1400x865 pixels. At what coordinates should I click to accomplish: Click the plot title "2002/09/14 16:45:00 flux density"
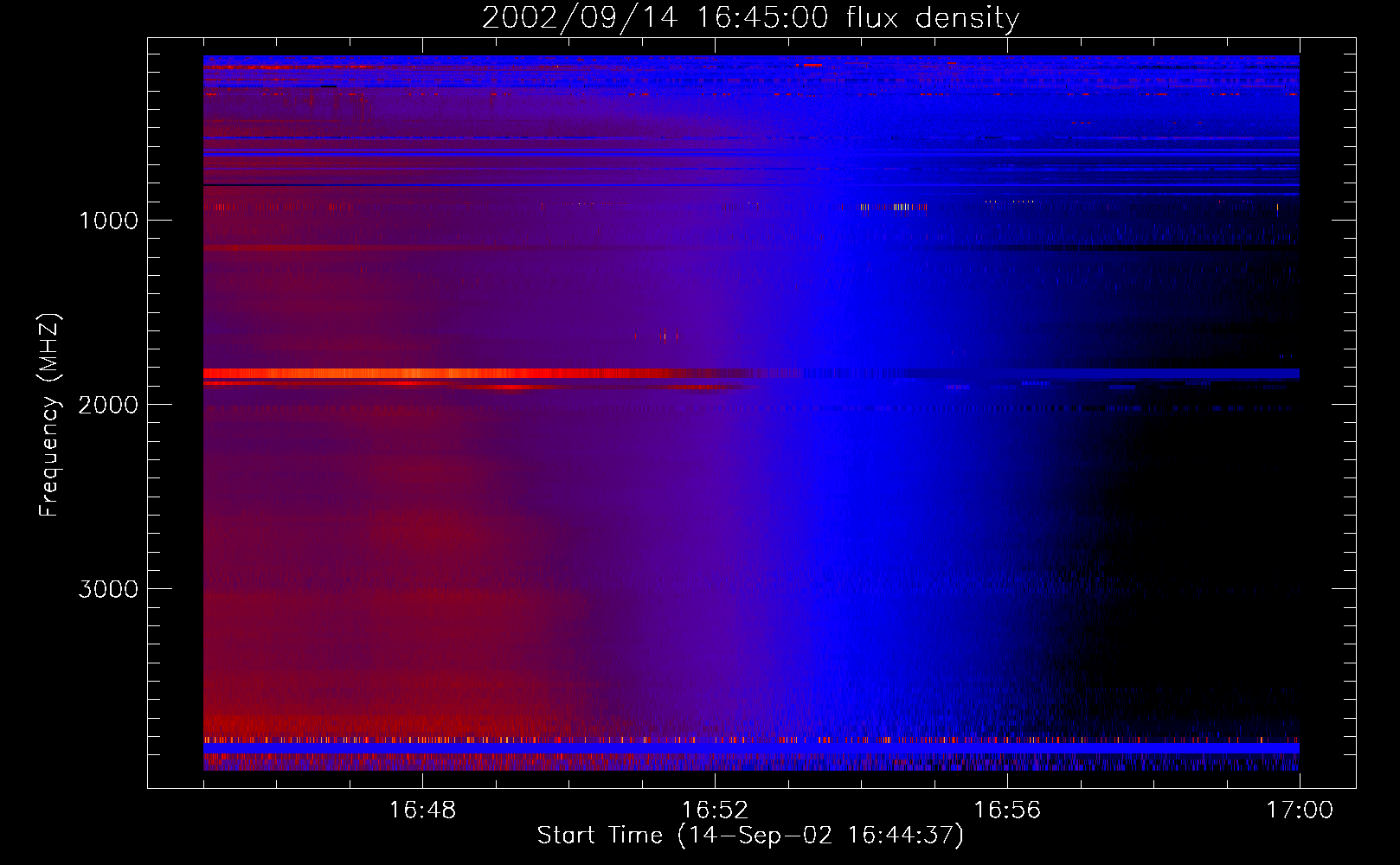(750, 17)
